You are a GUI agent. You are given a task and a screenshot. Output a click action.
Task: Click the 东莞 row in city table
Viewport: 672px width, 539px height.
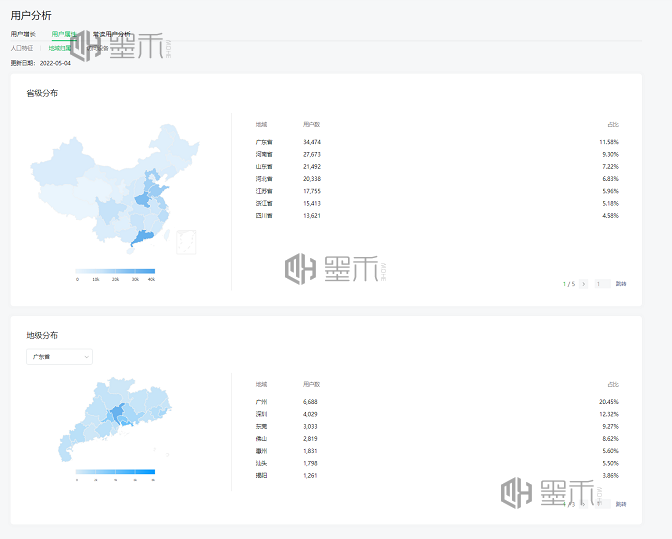pyautogui.click(x=437, y=426)
